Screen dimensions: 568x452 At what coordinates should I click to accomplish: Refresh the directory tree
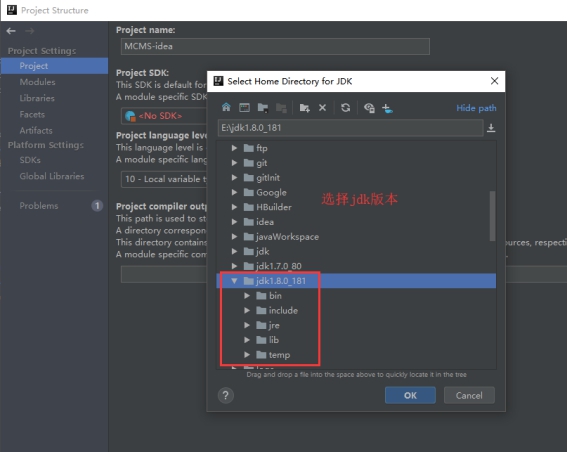[x=346, y=108]
